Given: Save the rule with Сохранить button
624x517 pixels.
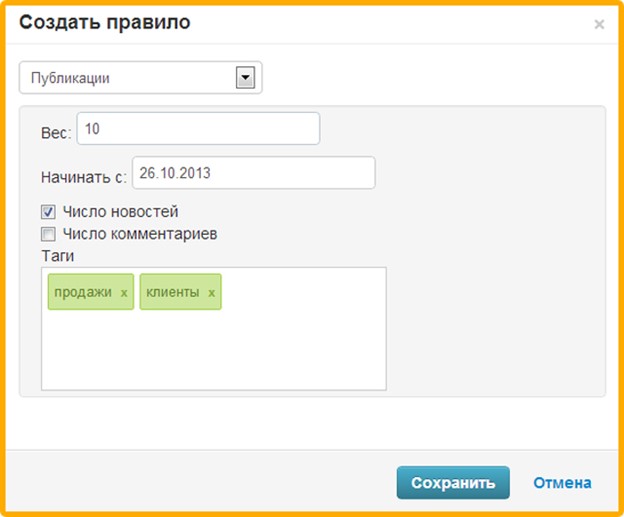Looking at the screenshot, I should (x=453, y=482).
